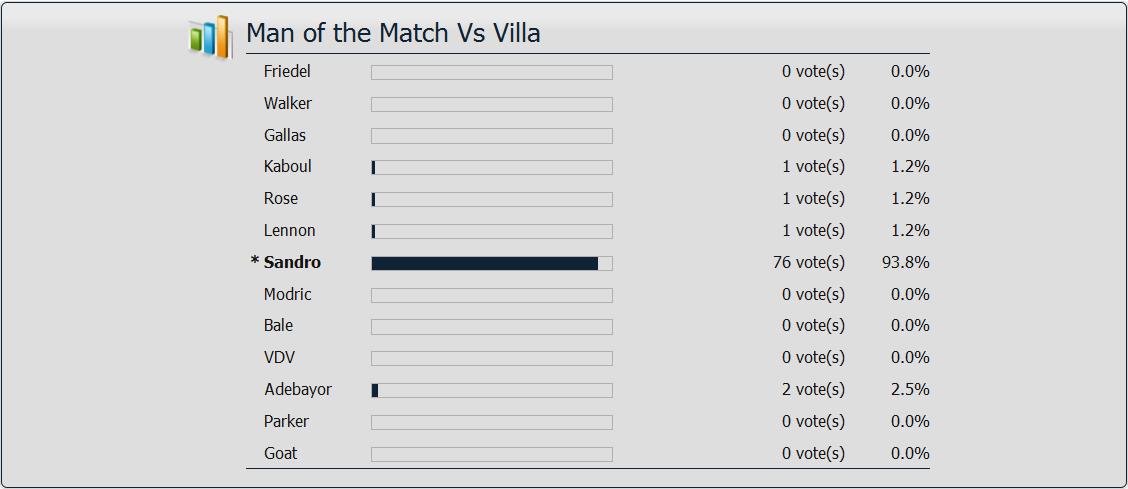Select the Friedel poll option
The width and height of the screenshot is (1128, 489).
pyautogui.click(x=287, y=72)
